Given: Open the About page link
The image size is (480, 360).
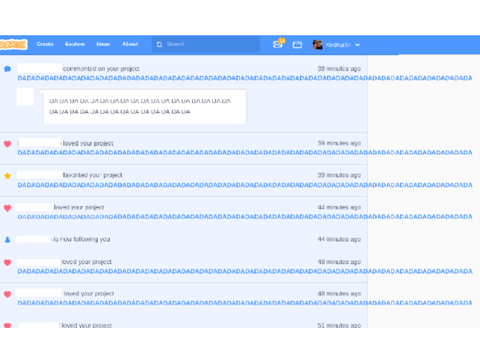Looking at the screenshot, I should (130, 44).
